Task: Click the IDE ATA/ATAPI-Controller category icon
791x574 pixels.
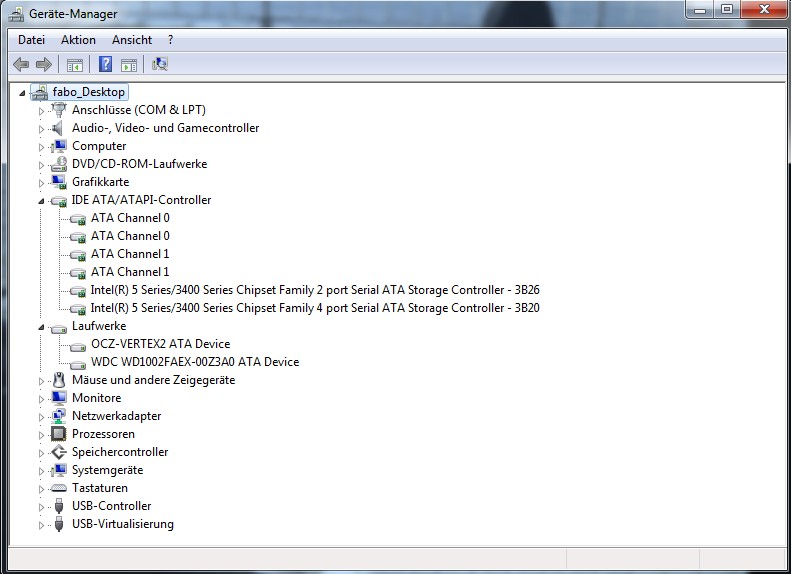Action: pos(59,201)
